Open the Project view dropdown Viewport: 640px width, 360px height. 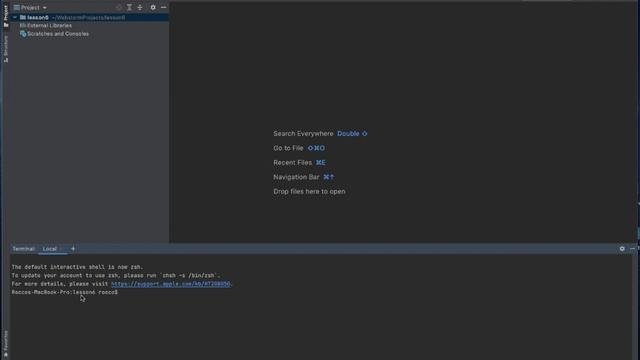(x=30, y=7)
